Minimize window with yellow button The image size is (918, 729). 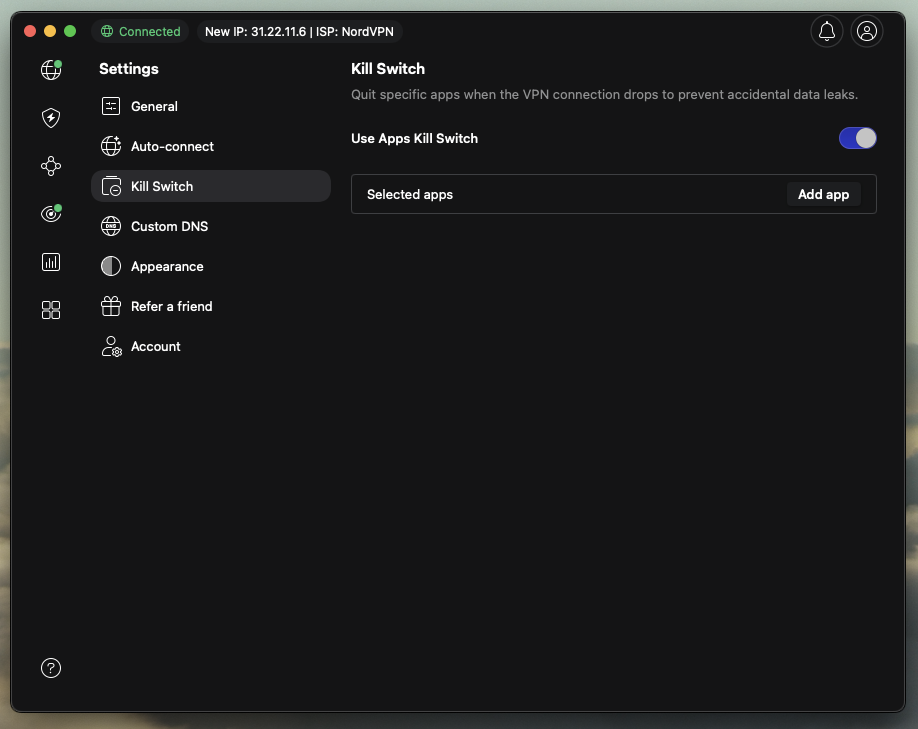click(50, 31)
